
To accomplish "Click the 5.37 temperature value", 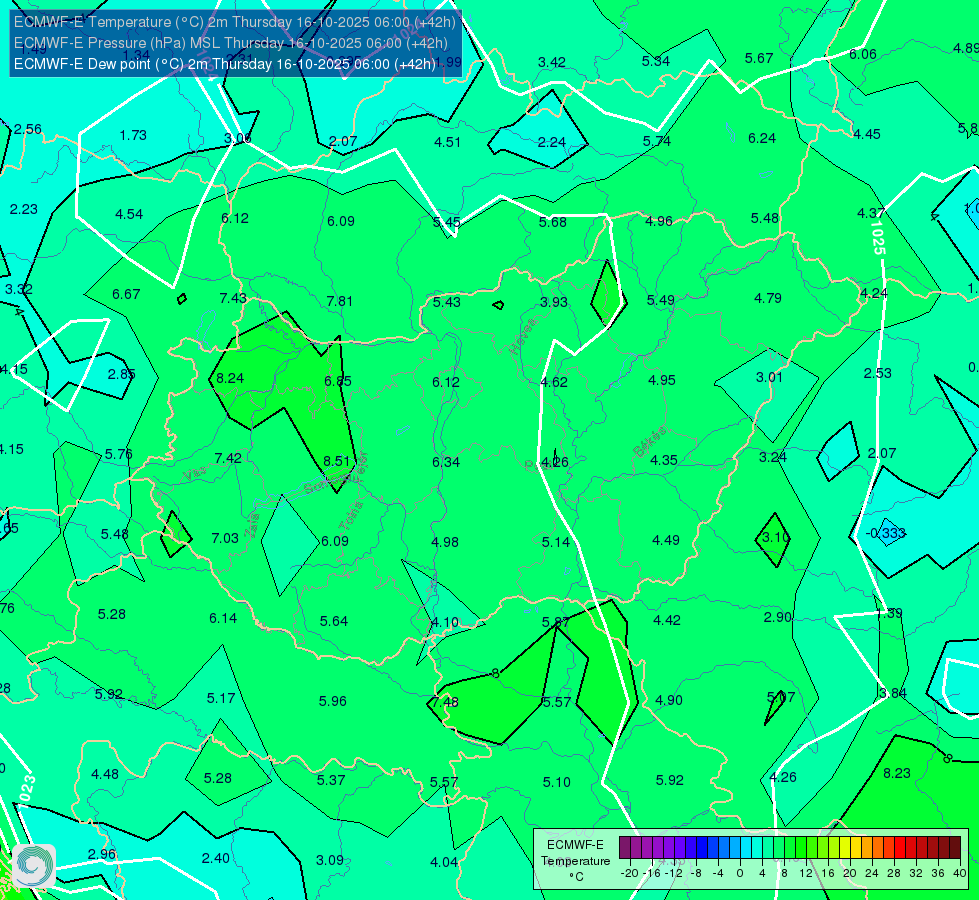I will pos(331,779).
